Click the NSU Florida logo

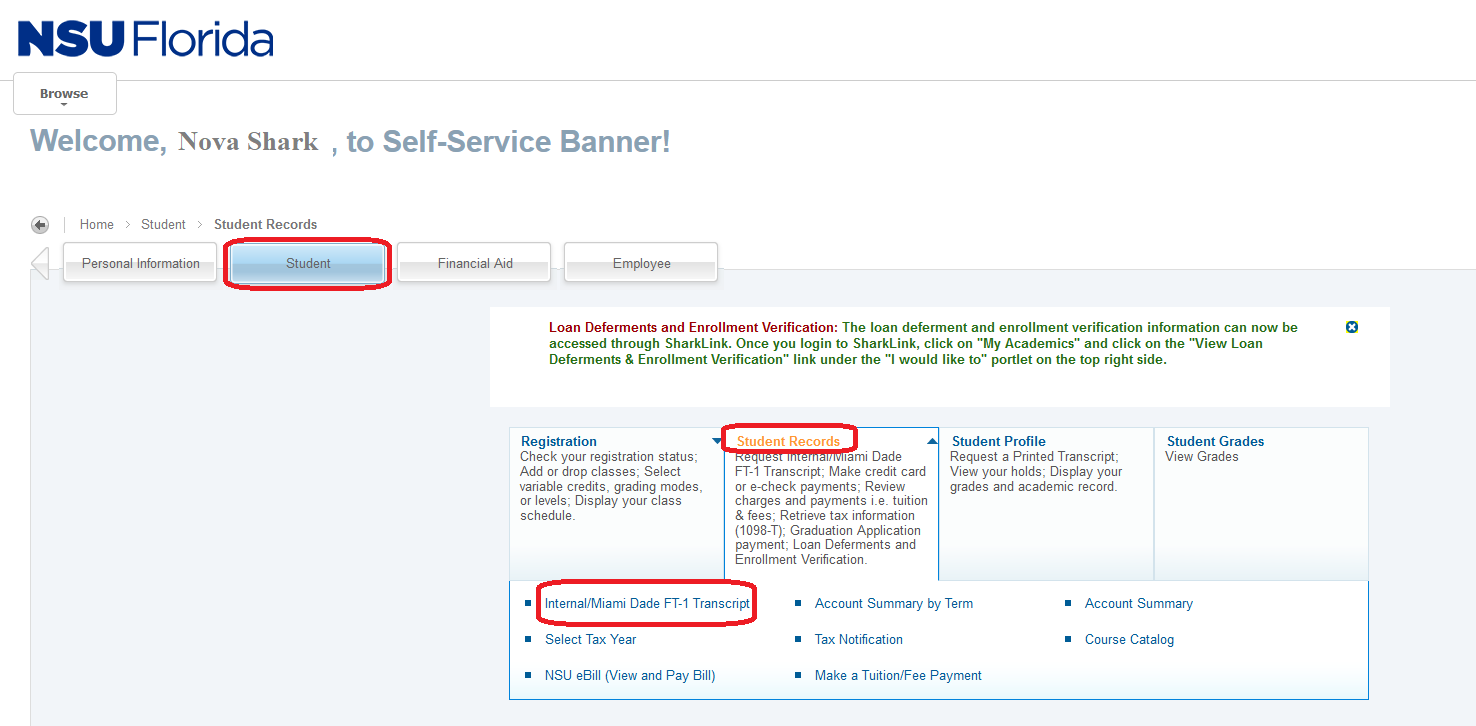146,40
